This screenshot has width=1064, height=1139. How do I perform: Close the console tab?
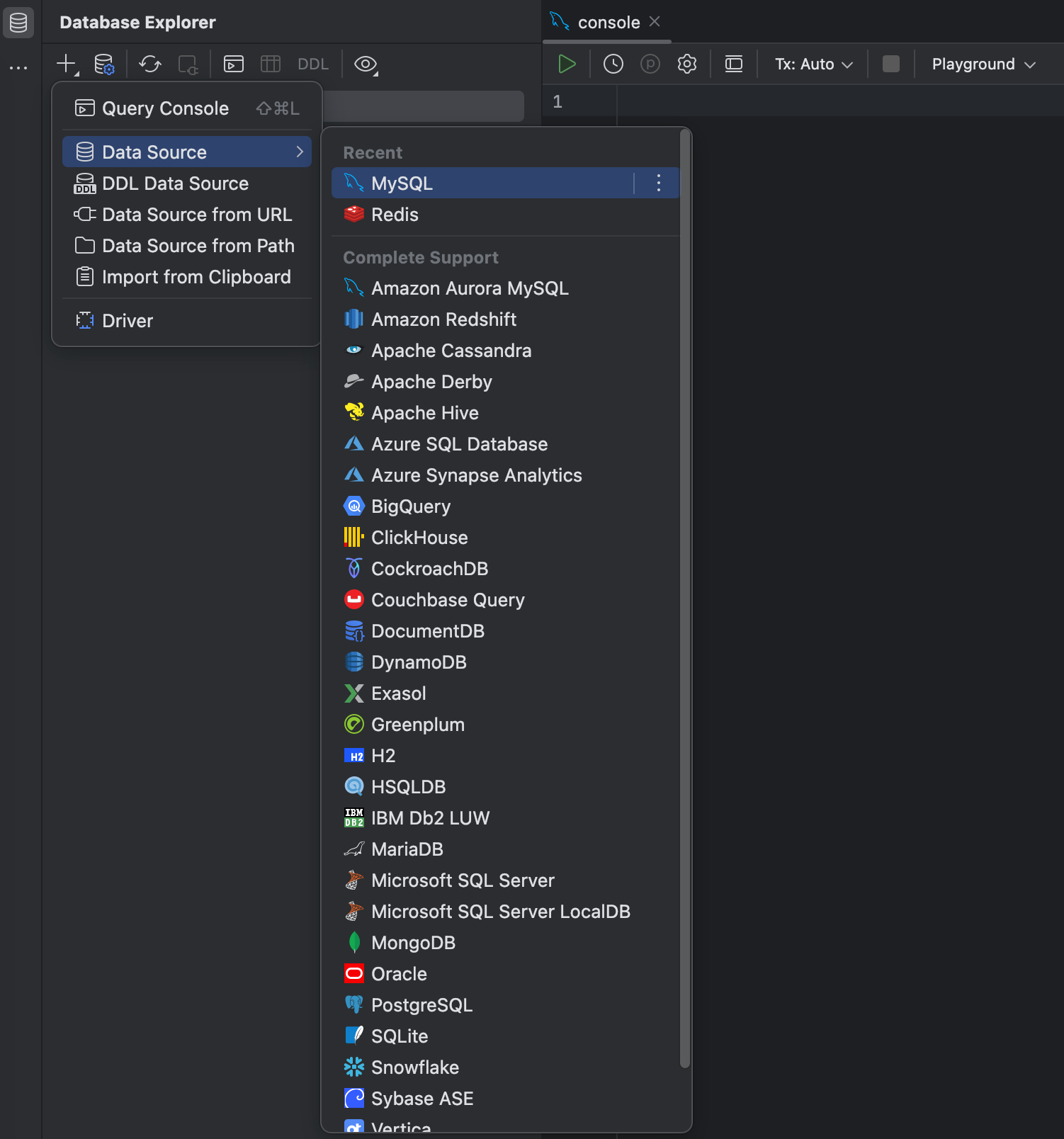tap(655, 22)
